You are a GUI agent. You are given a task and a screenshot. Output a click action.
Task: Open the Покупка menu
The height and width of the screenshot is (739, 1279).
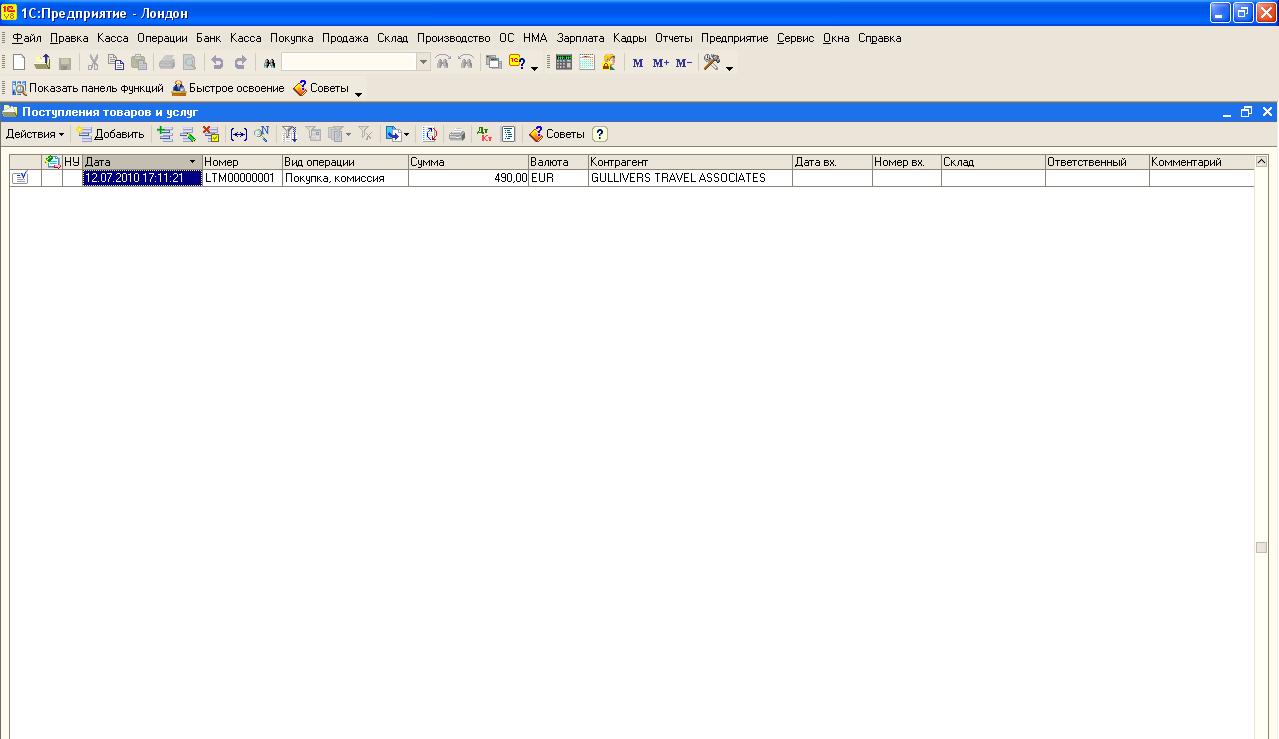(x=291, y=38)
